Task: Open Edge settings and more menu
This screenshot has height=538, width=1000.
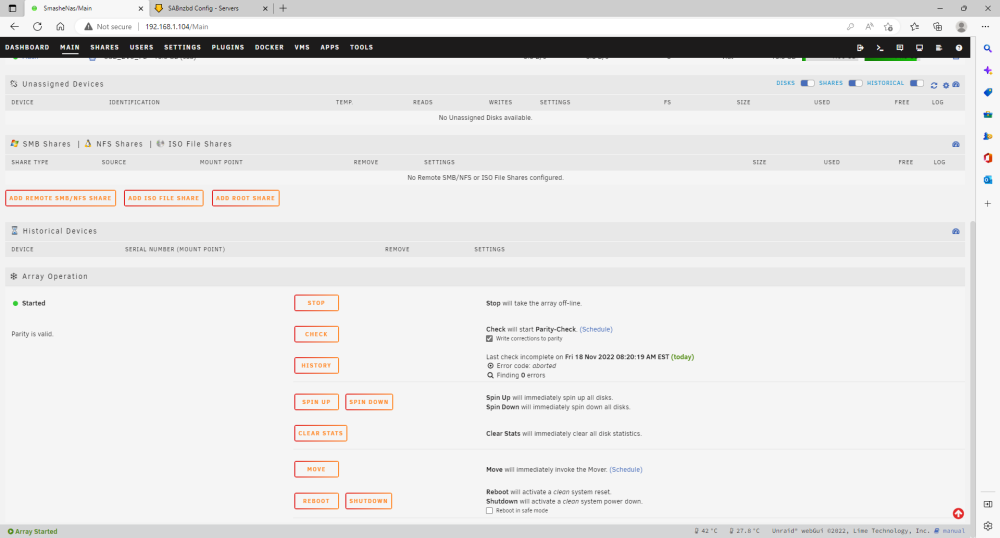Action: [x=985, y=27]
